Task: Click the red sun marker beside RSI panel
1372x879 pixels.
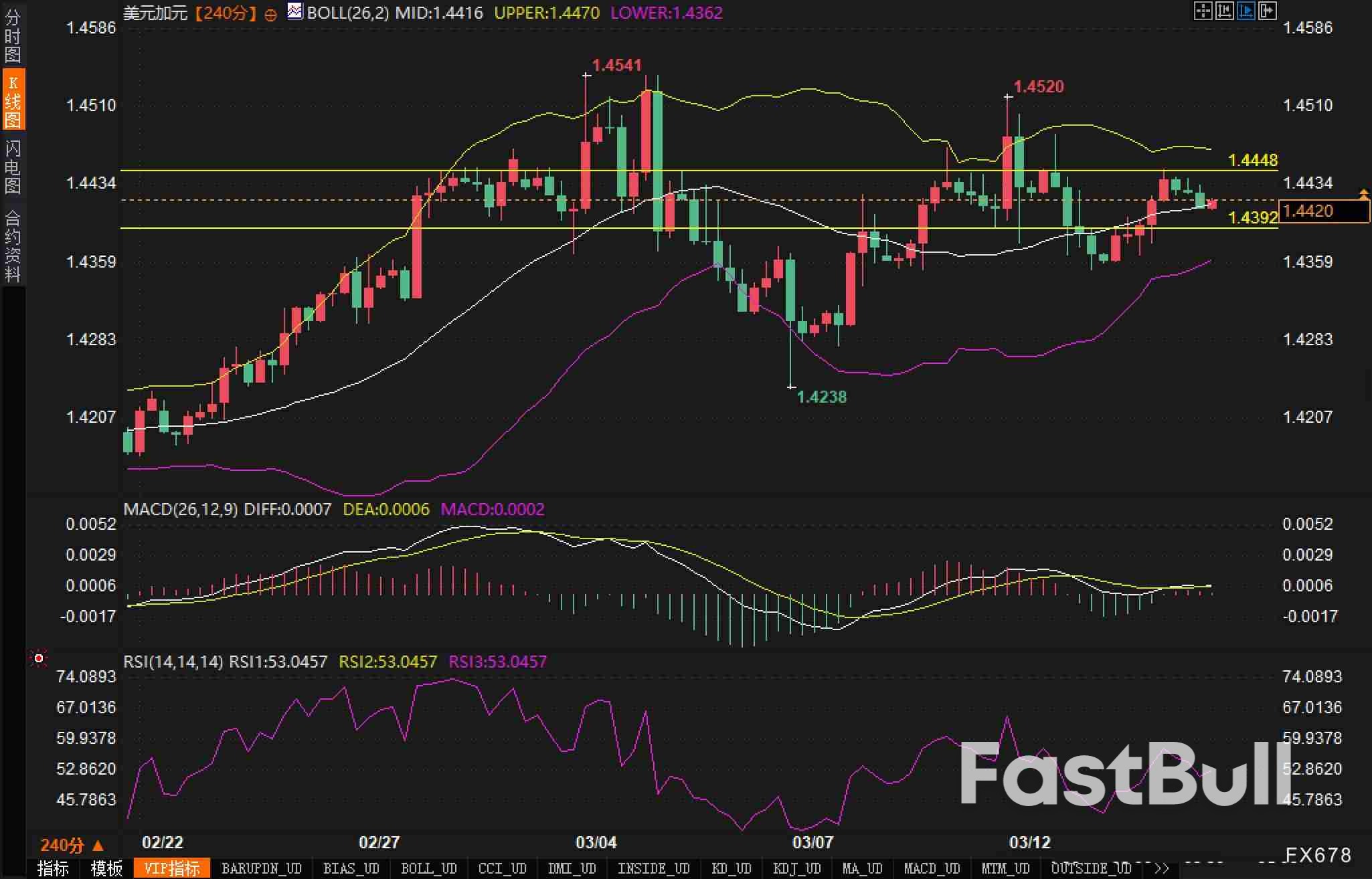Action: (x=39, y=659)
